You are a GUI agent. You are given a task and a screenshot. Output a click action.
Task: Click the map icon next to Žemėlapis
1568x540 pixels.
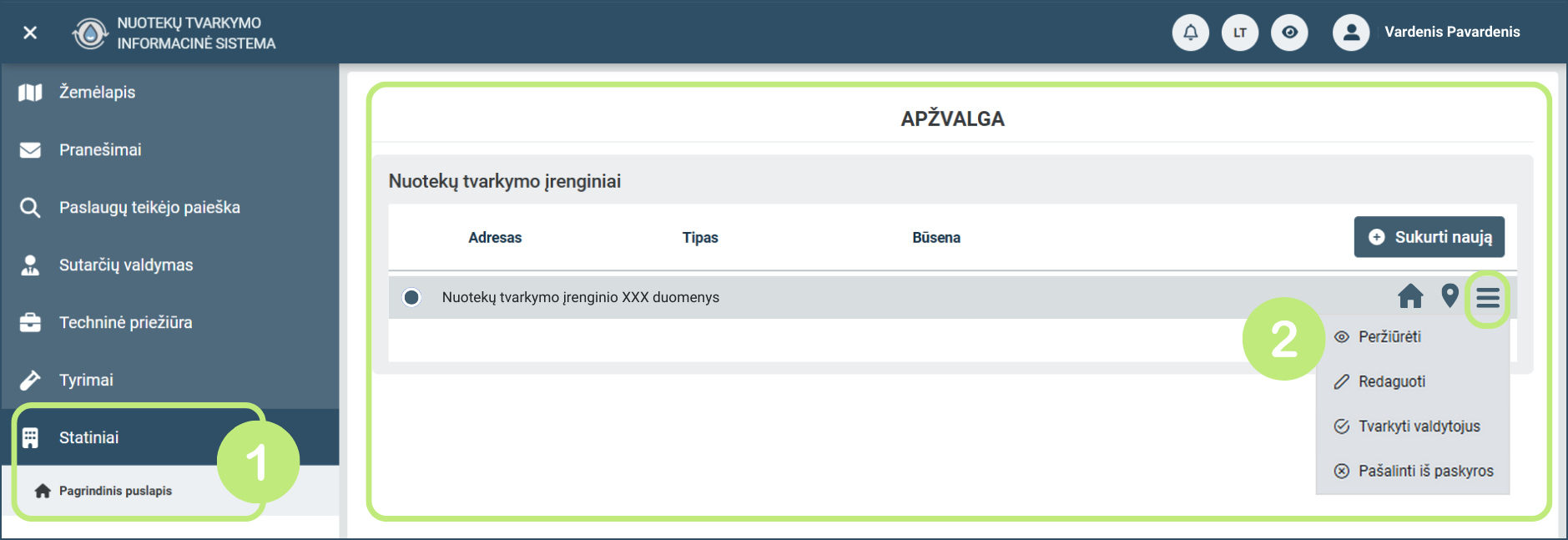(30, 93)
